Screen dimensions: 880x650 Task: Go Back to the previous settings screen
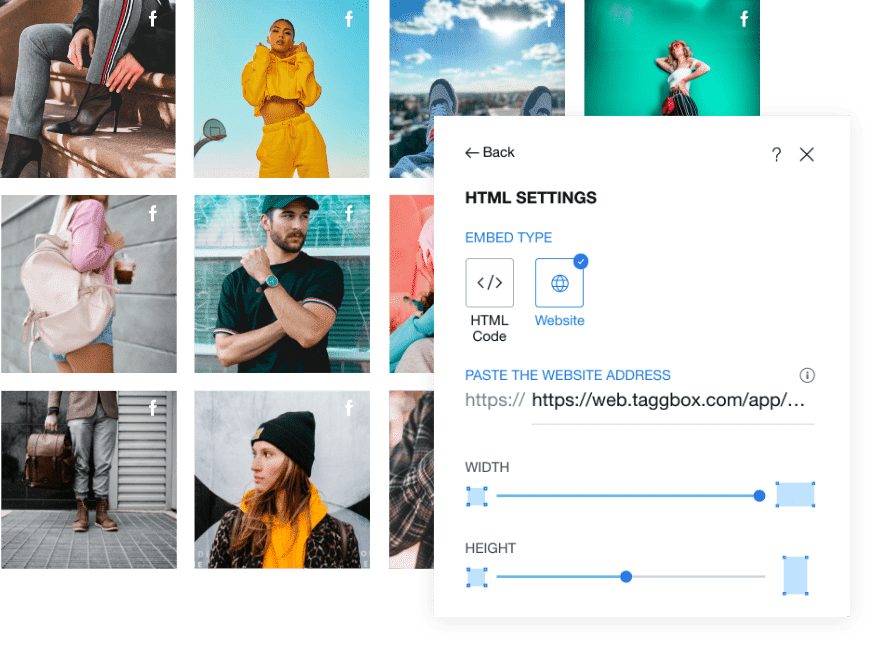click(490, 152)
